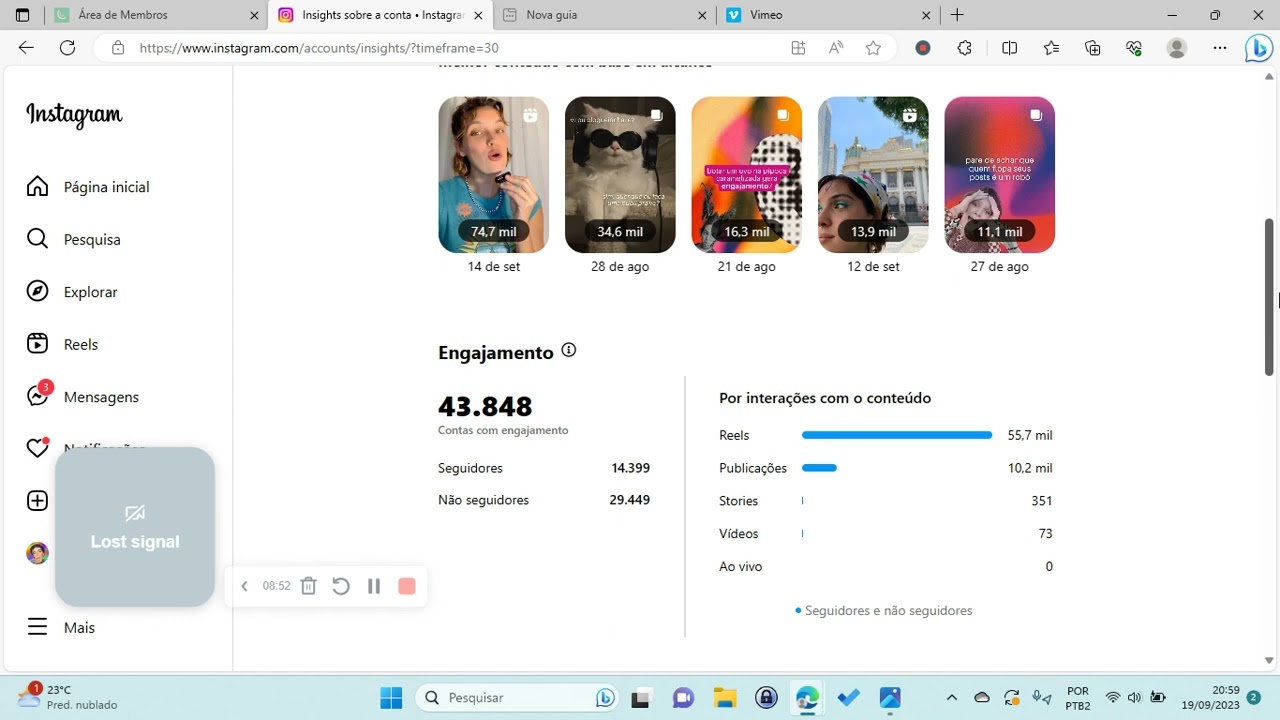Screen dimensions: 1280x720
Task: Switch to the Nova guia tab
Action: tap(605, 15)
